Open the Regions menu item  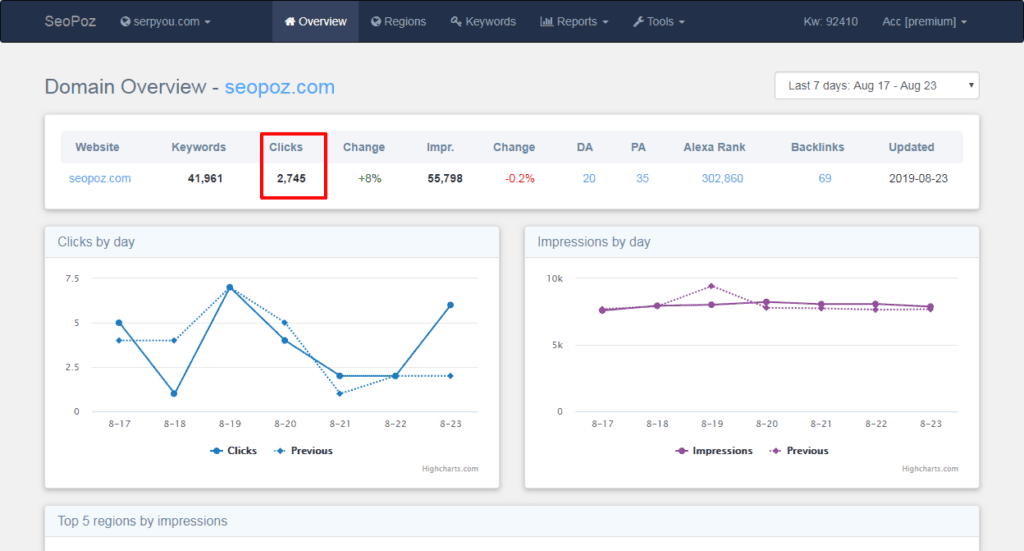398,22
